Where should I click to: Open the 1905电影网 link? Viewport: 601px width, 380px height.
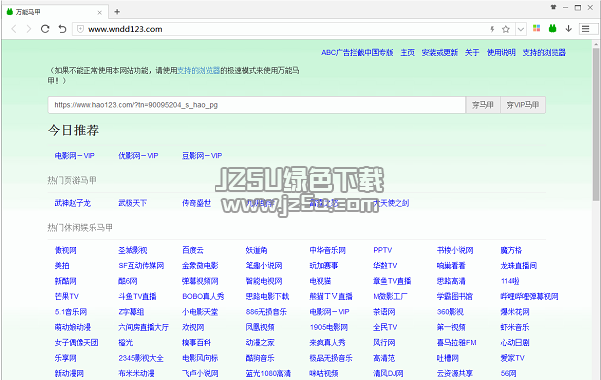point(328,327)
